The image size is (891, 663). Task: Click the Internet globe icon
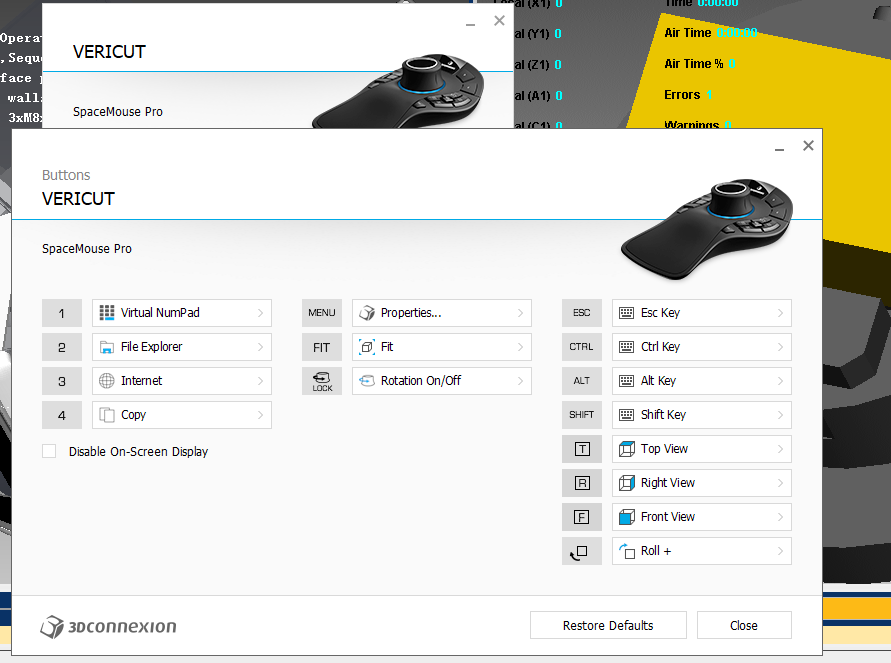pyautogui.click(x=107, y=381)
